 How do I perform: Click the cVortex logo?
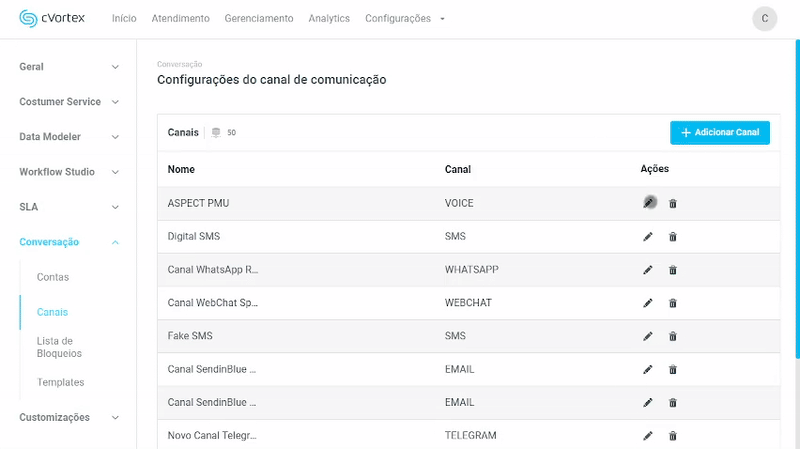(52, 18)
